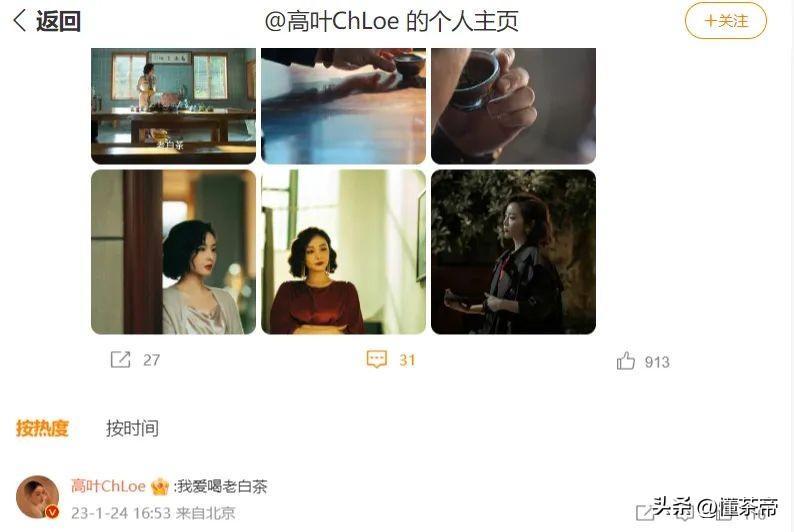
Task: Click the +关注 follow button
Action: click(x=726, y=21)
